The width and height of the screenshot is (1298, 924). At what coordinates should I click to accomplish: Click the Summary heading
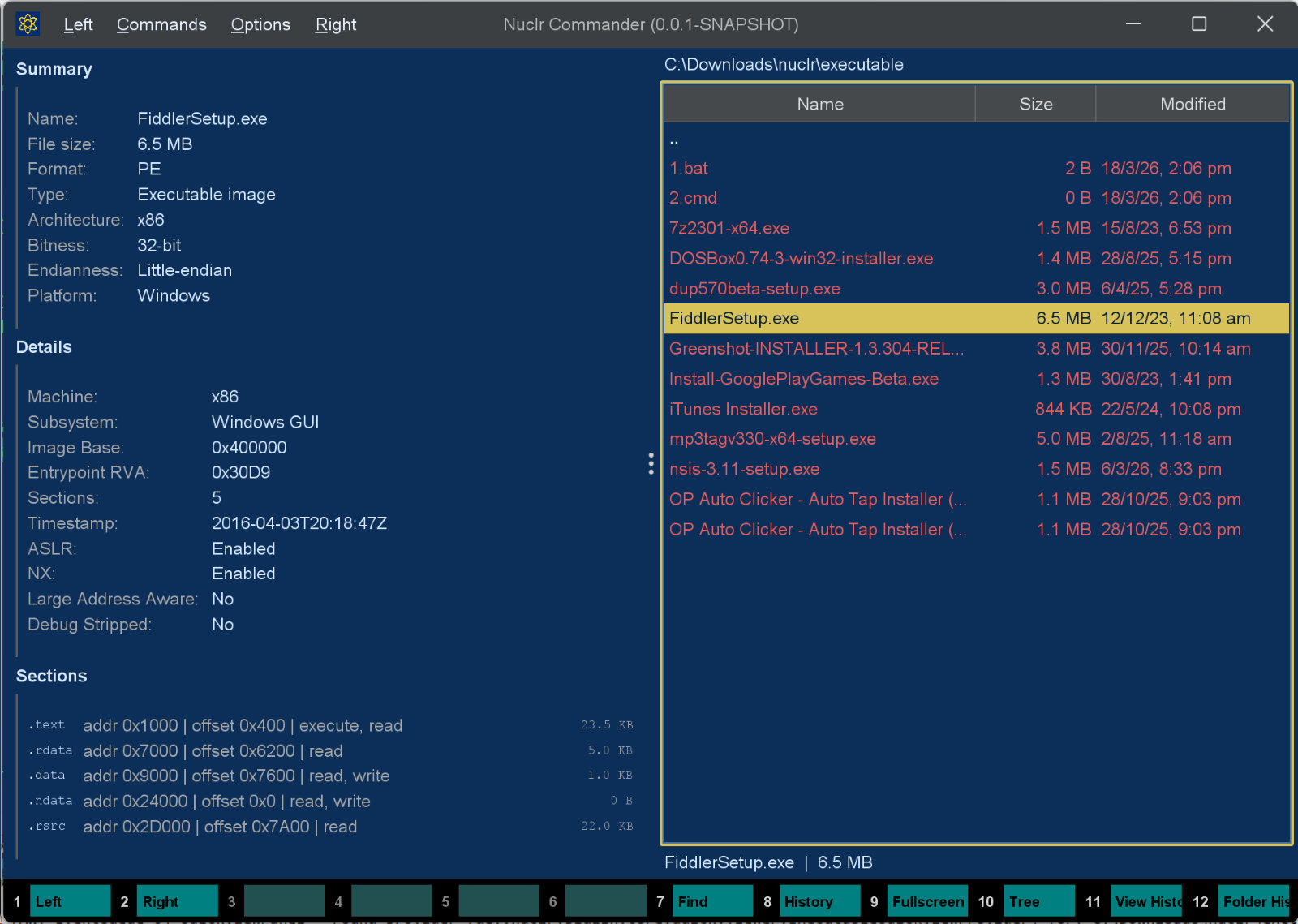click(54, 69)
